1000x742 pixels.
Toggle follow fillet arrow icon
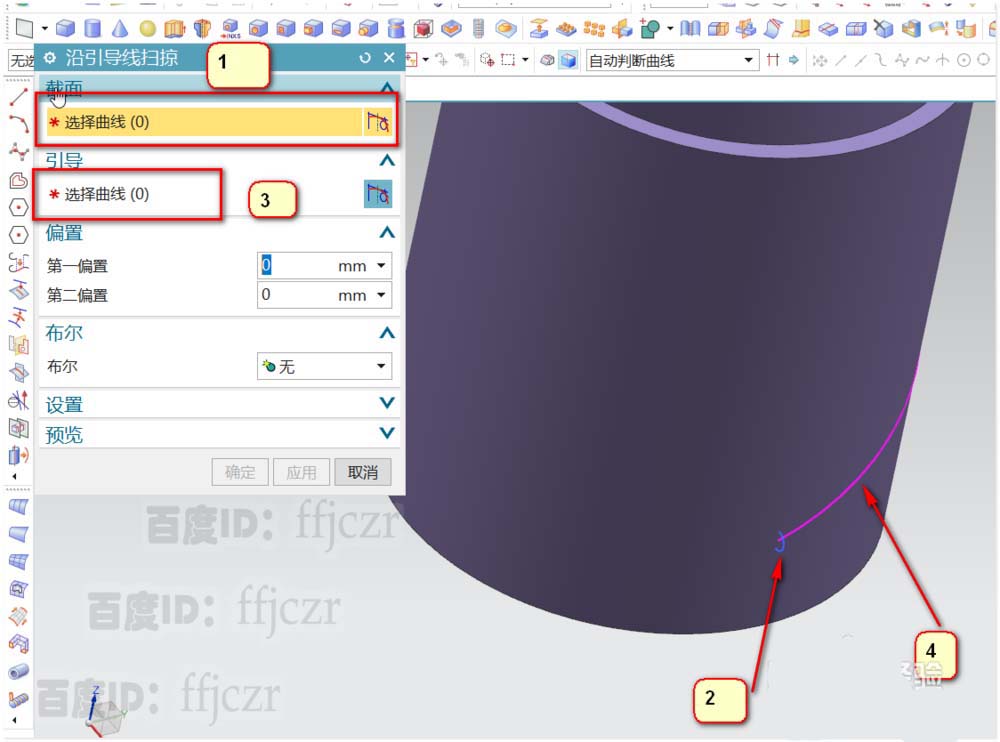click(793, 60)
